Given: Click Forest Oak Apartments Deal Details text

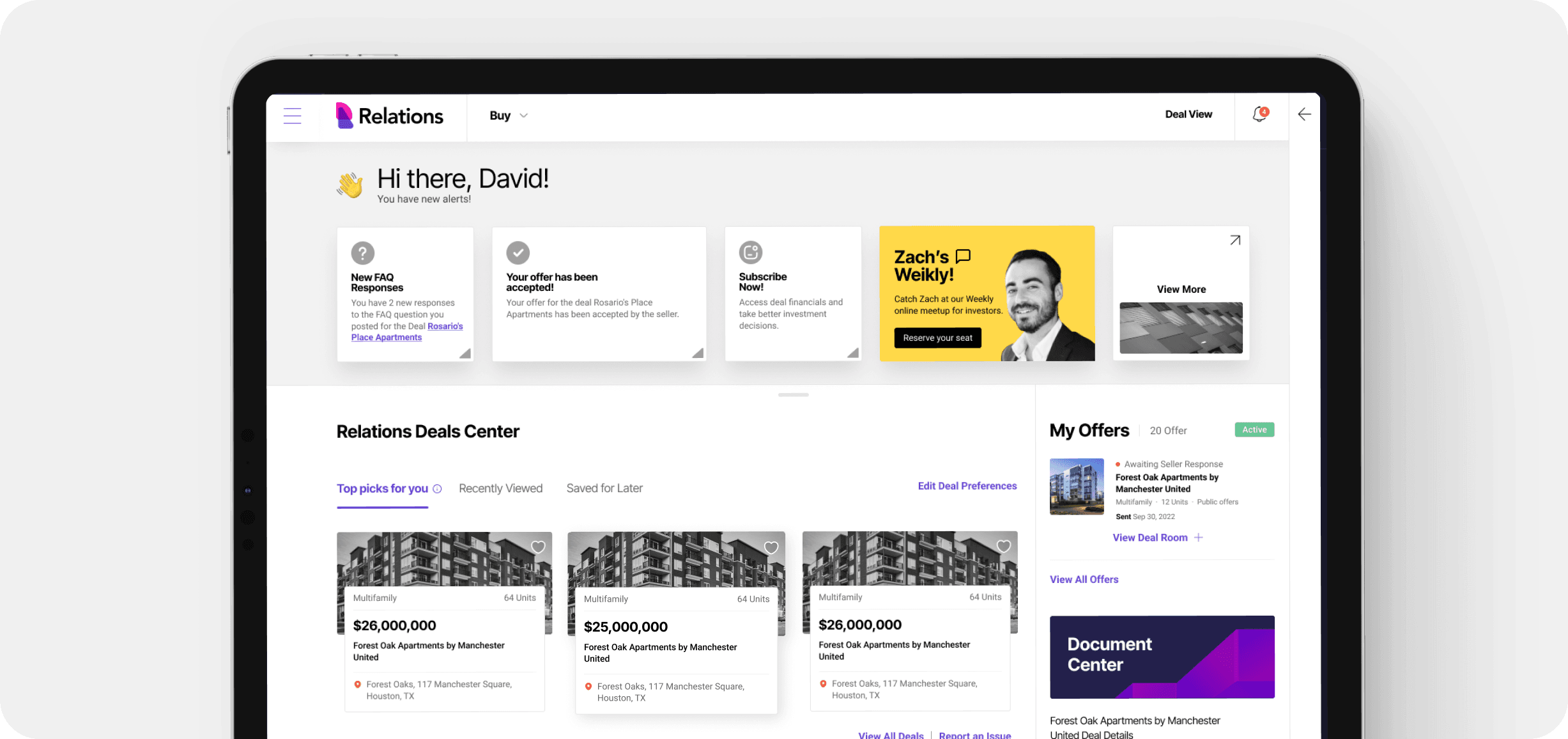Looking at the screenshot, I should pos(1135,728).
